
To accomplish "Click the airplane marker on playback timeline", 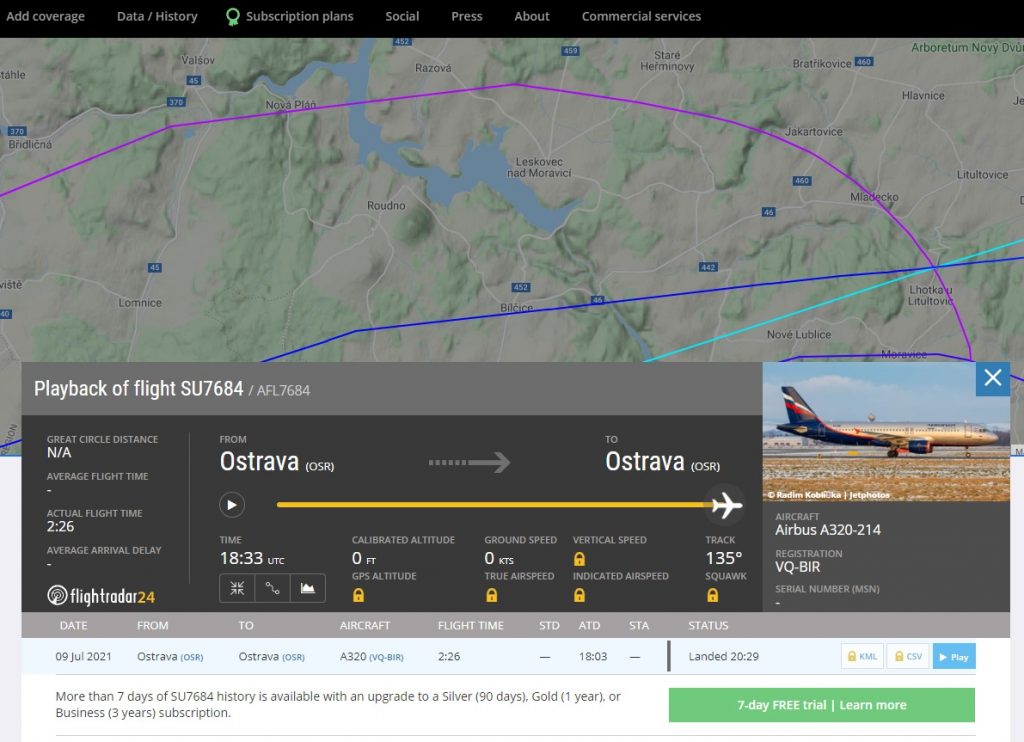I will coord(726,505).
